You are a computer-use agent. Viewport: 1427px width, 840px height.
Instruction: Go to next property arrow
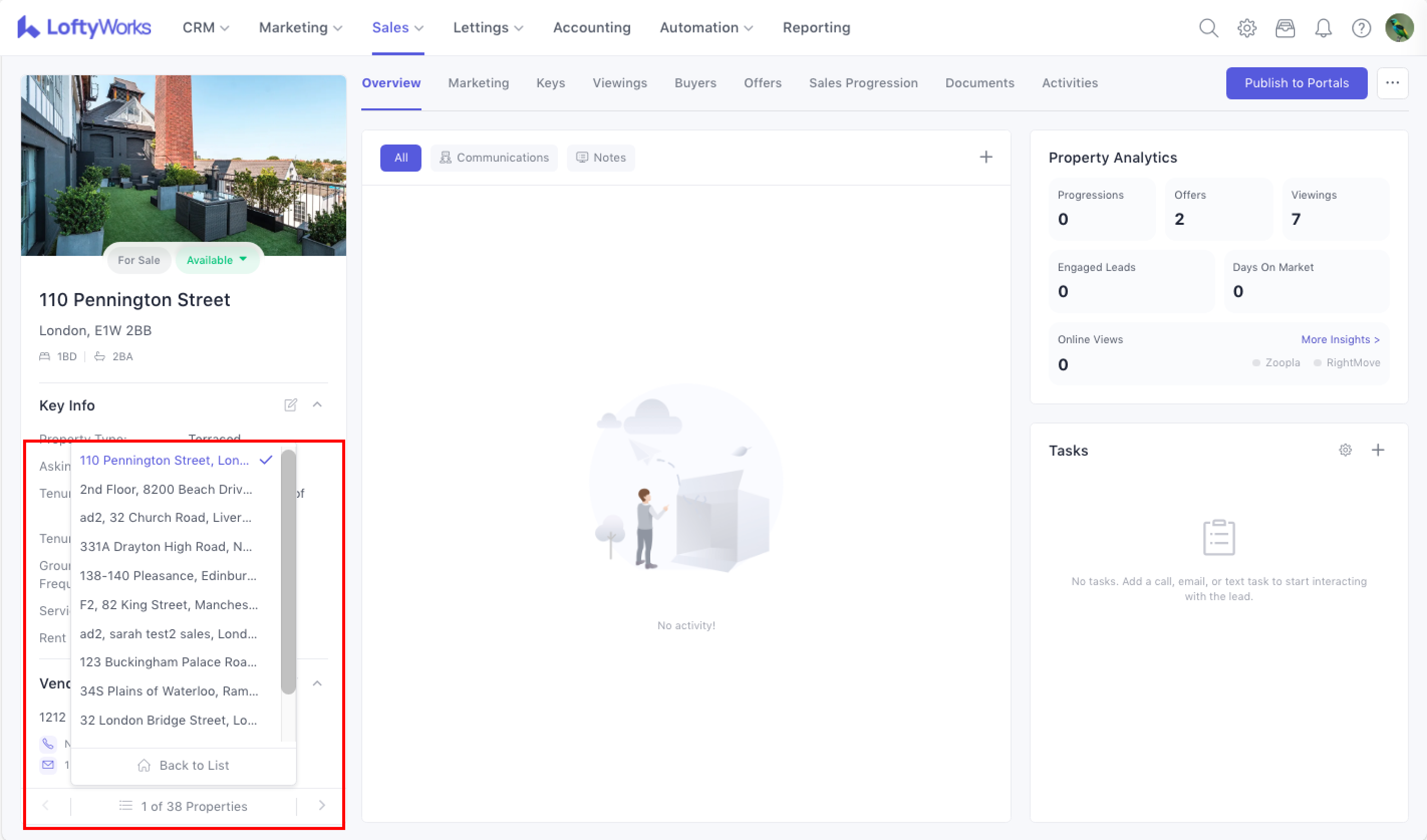[x=322, y=805]
